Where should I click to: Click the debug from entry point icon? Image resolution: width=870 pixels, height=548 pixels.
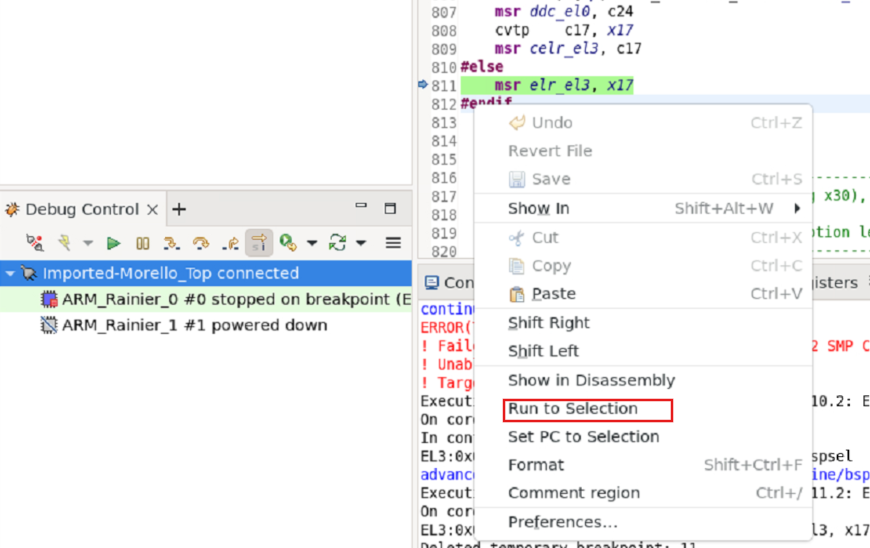[x=288, y=243]
